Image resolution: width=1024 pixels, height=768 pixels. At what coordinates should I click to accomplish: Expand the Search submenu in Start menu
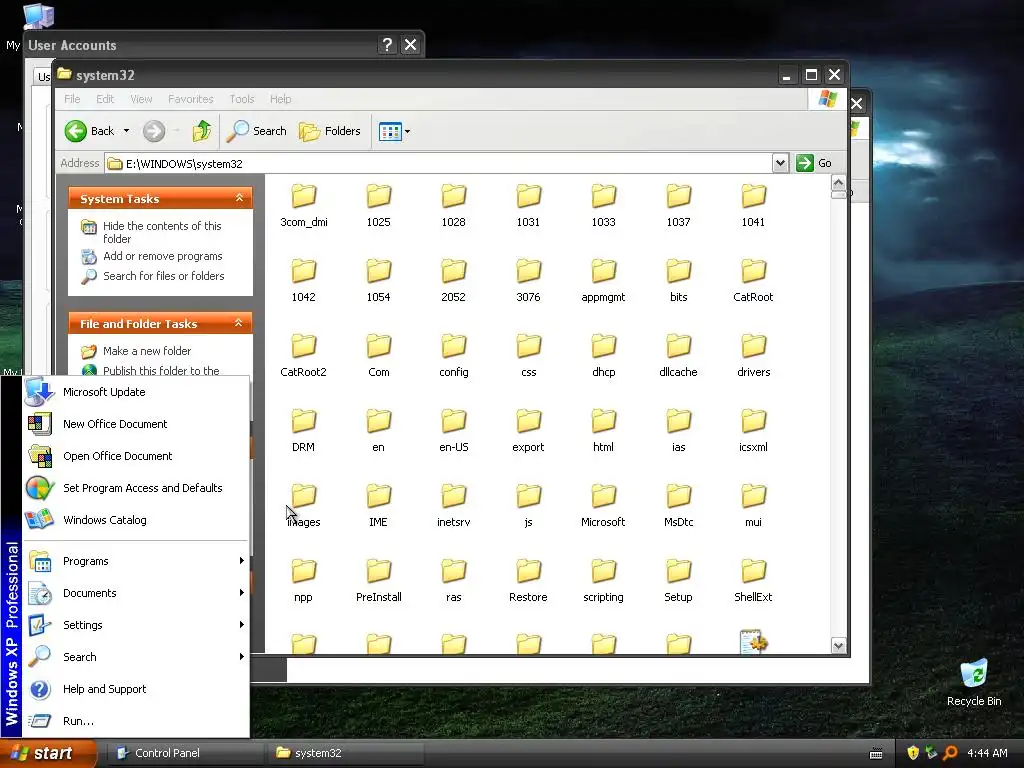click(136, 657)
